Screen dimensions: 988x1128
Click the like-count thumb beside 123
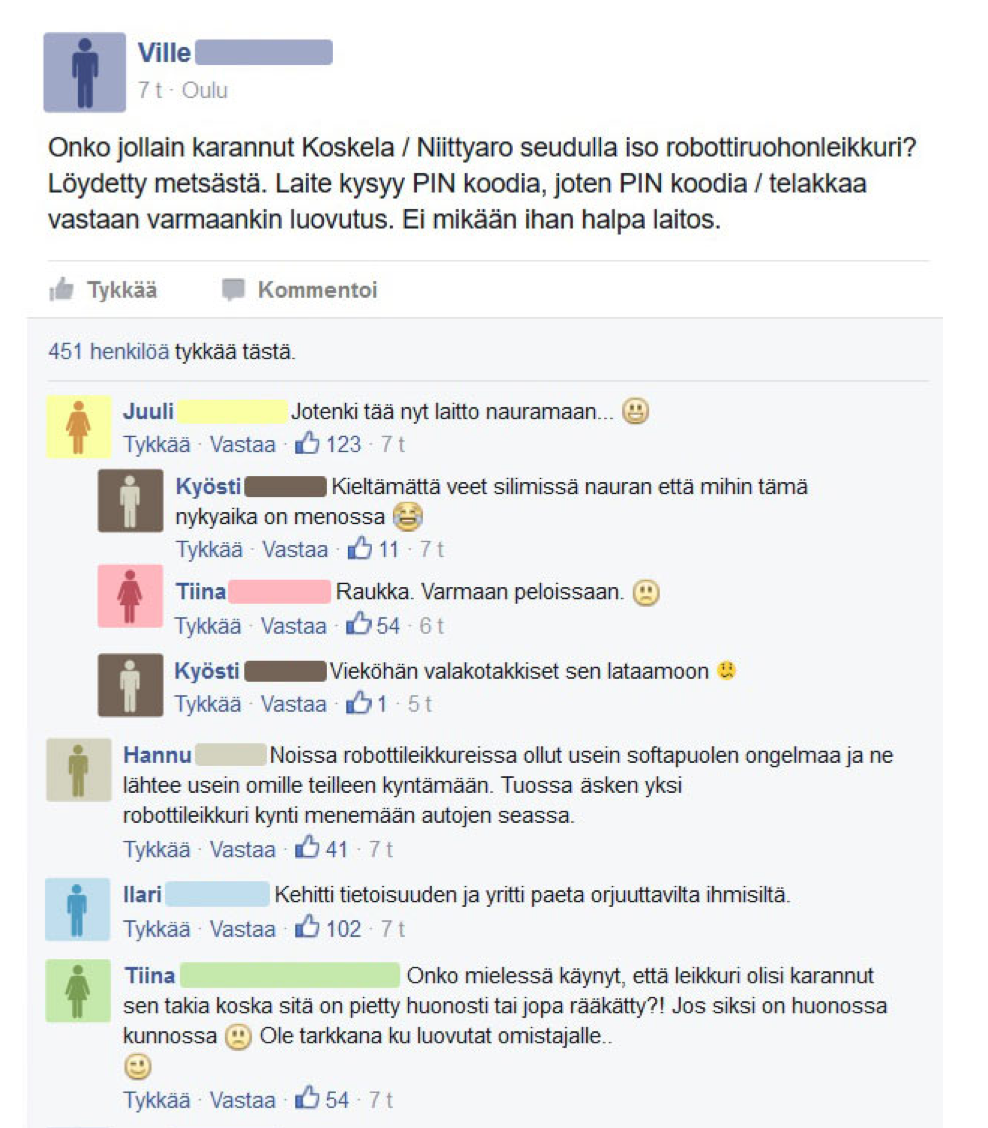307,443
